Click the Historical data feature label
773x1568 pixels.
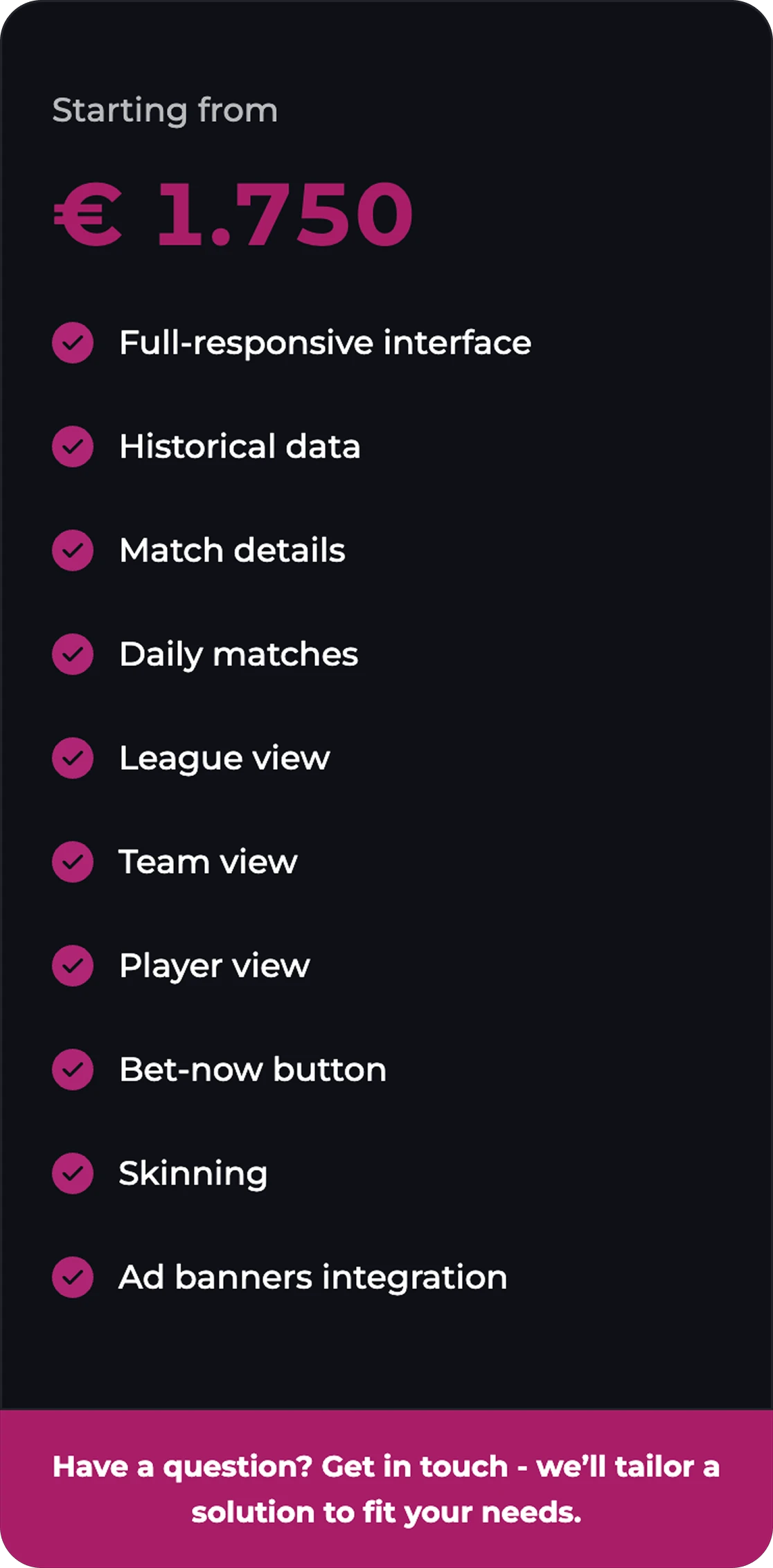240,447
